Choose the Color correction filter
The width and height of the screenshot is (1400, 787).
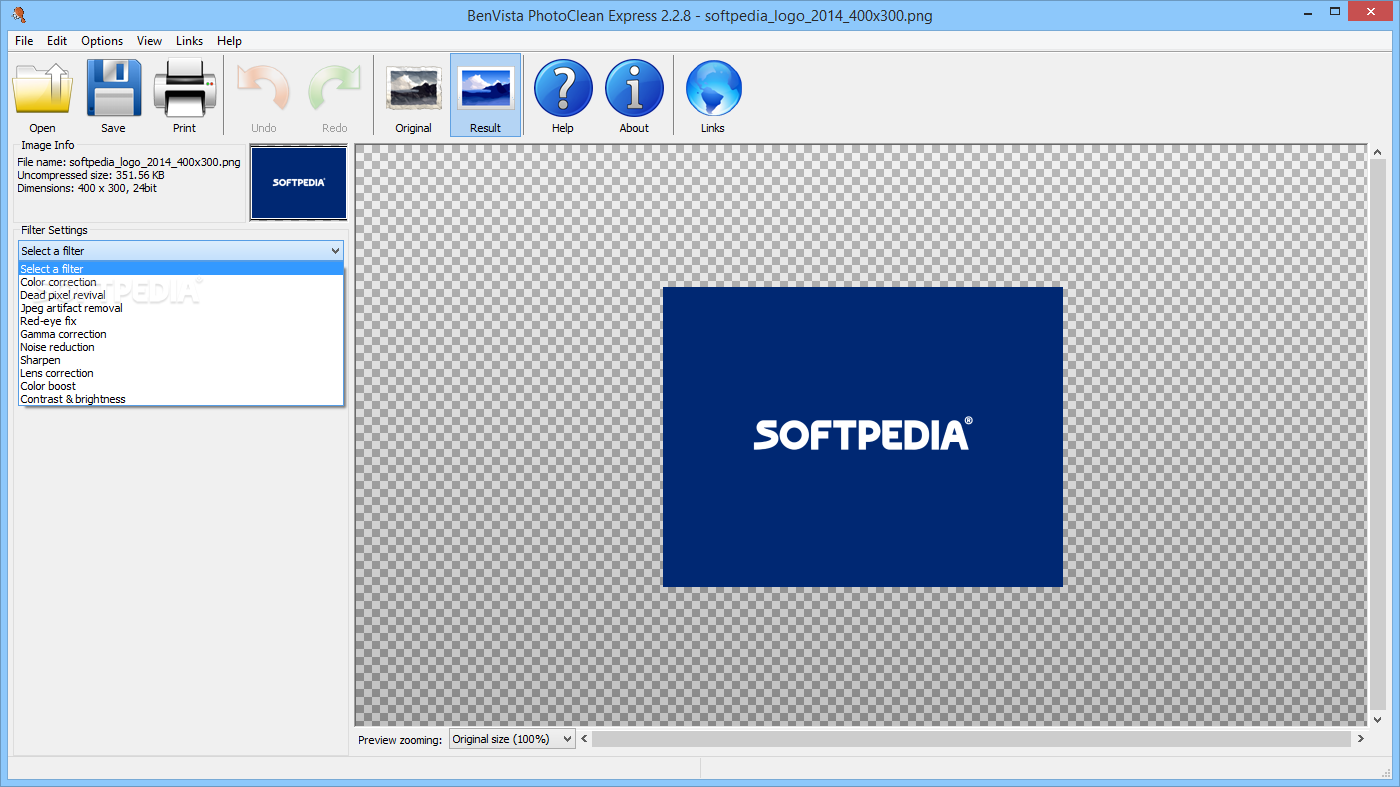pyautogui.click(x=181, y=282)
